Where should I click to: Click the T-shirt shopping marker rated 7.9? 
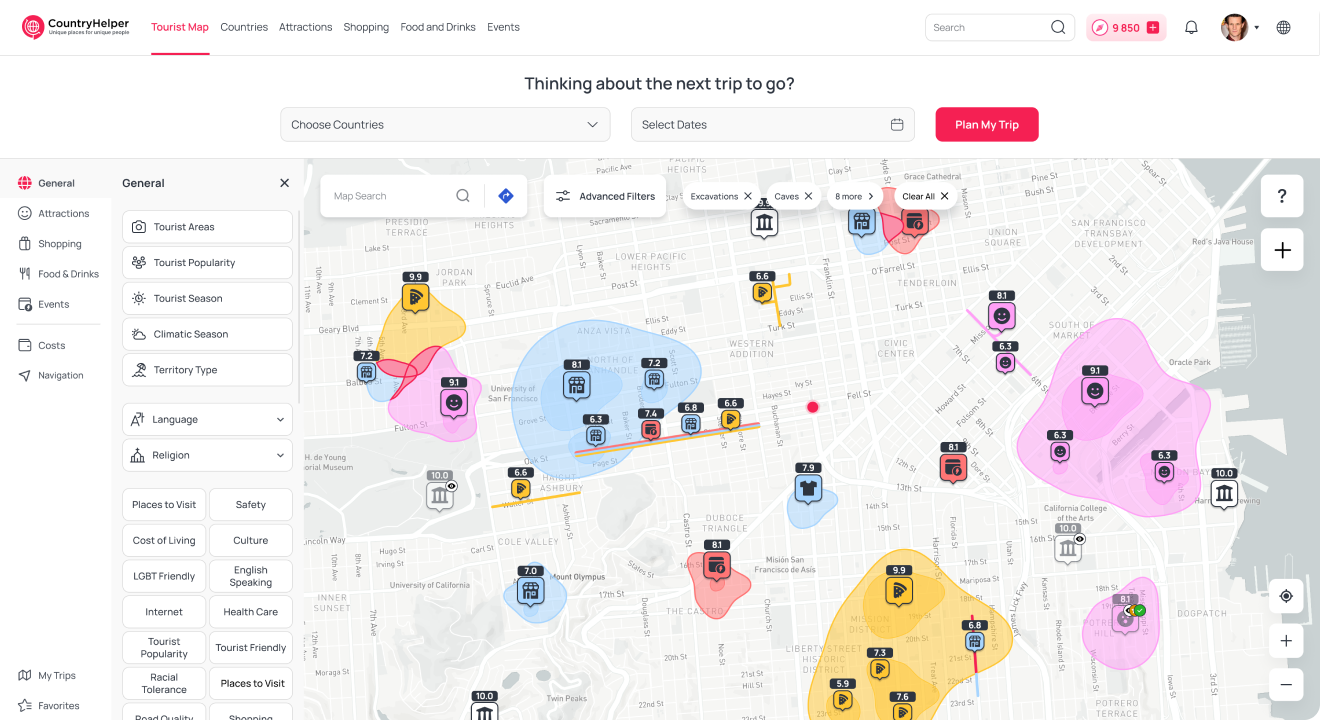808,487
